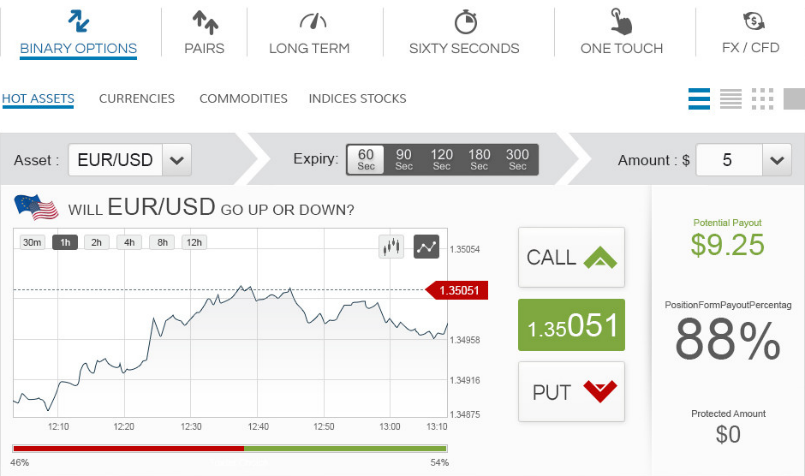Expand the EUR/USD asset dropdown
Image resolution: width=805 pixels, height=476 pixels.
pos(177,160)
